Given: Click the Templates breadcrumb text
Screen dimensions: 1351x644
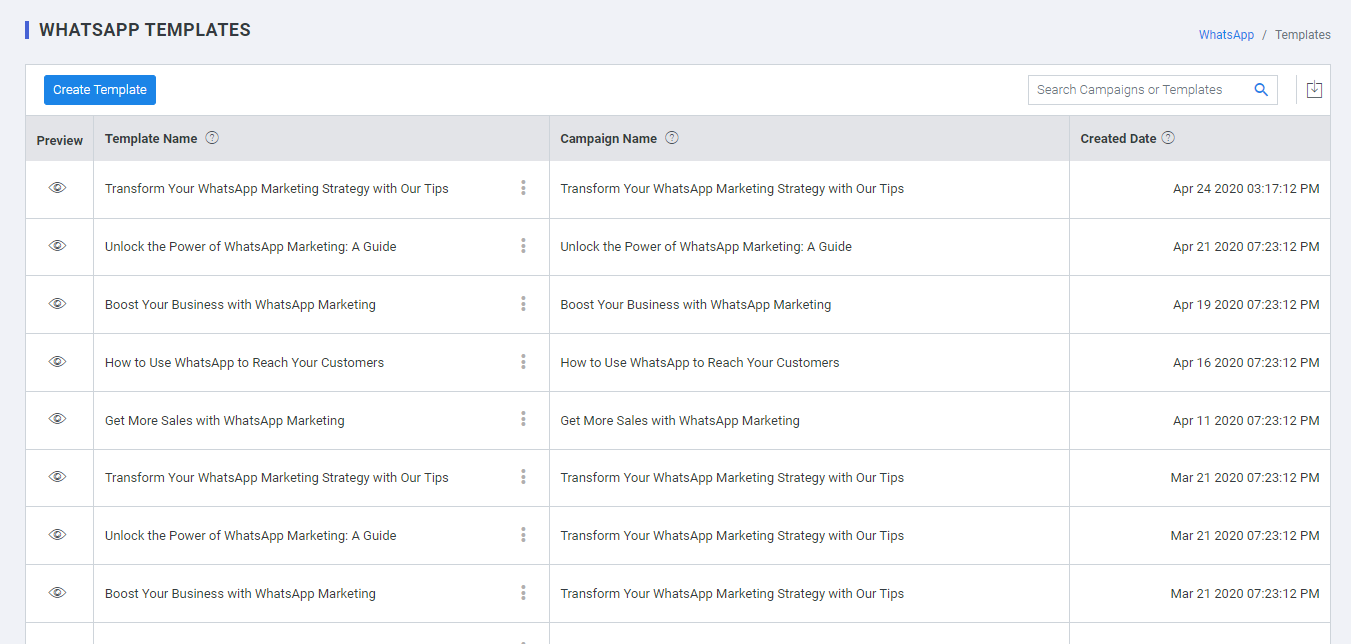Looking at the screenshot, I should pyautogui.click(x=1303, y=35).
